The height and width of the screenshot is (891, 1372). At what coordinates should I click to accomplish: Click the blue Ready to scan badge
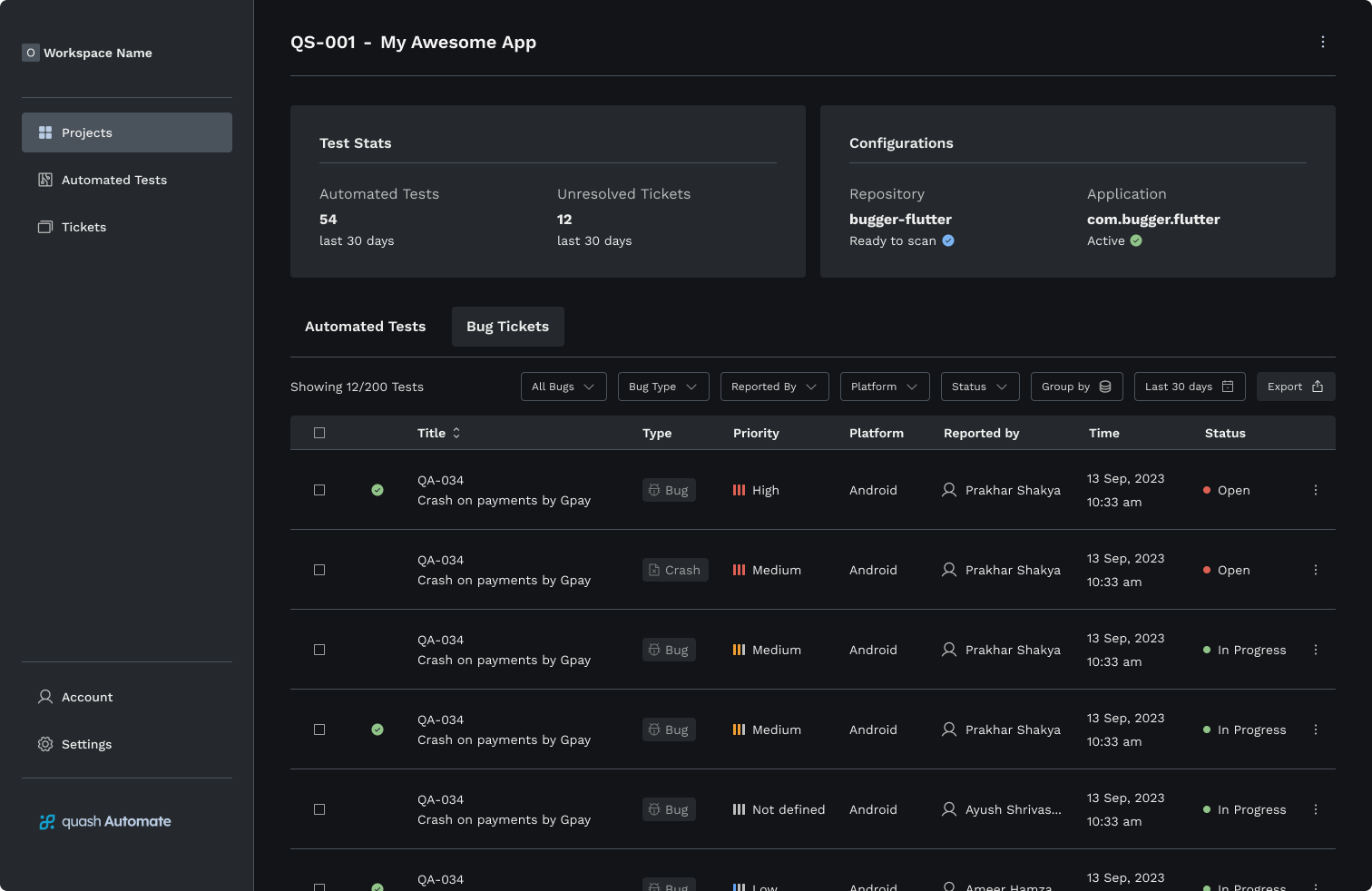pyautogui.click(x=948, y=240)
